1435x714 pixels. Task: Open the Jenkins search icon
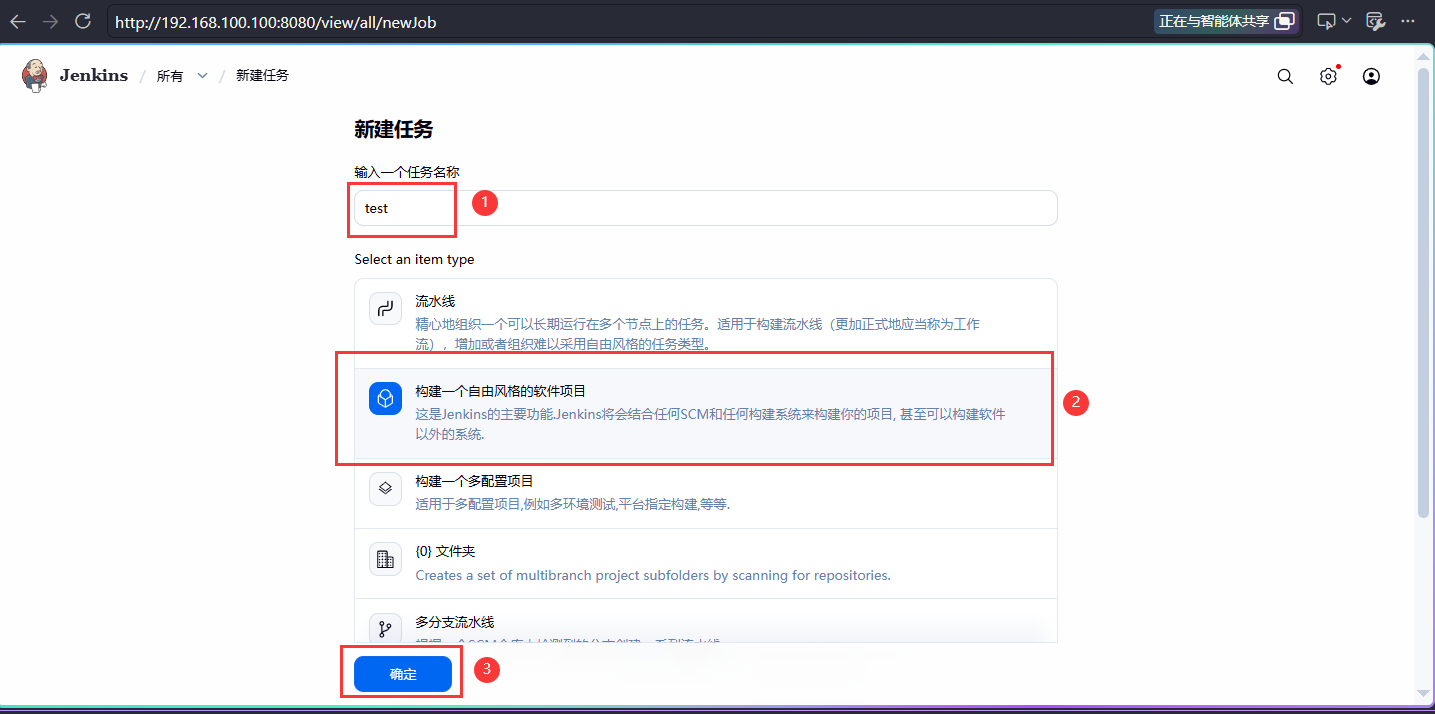point(1285,76)
